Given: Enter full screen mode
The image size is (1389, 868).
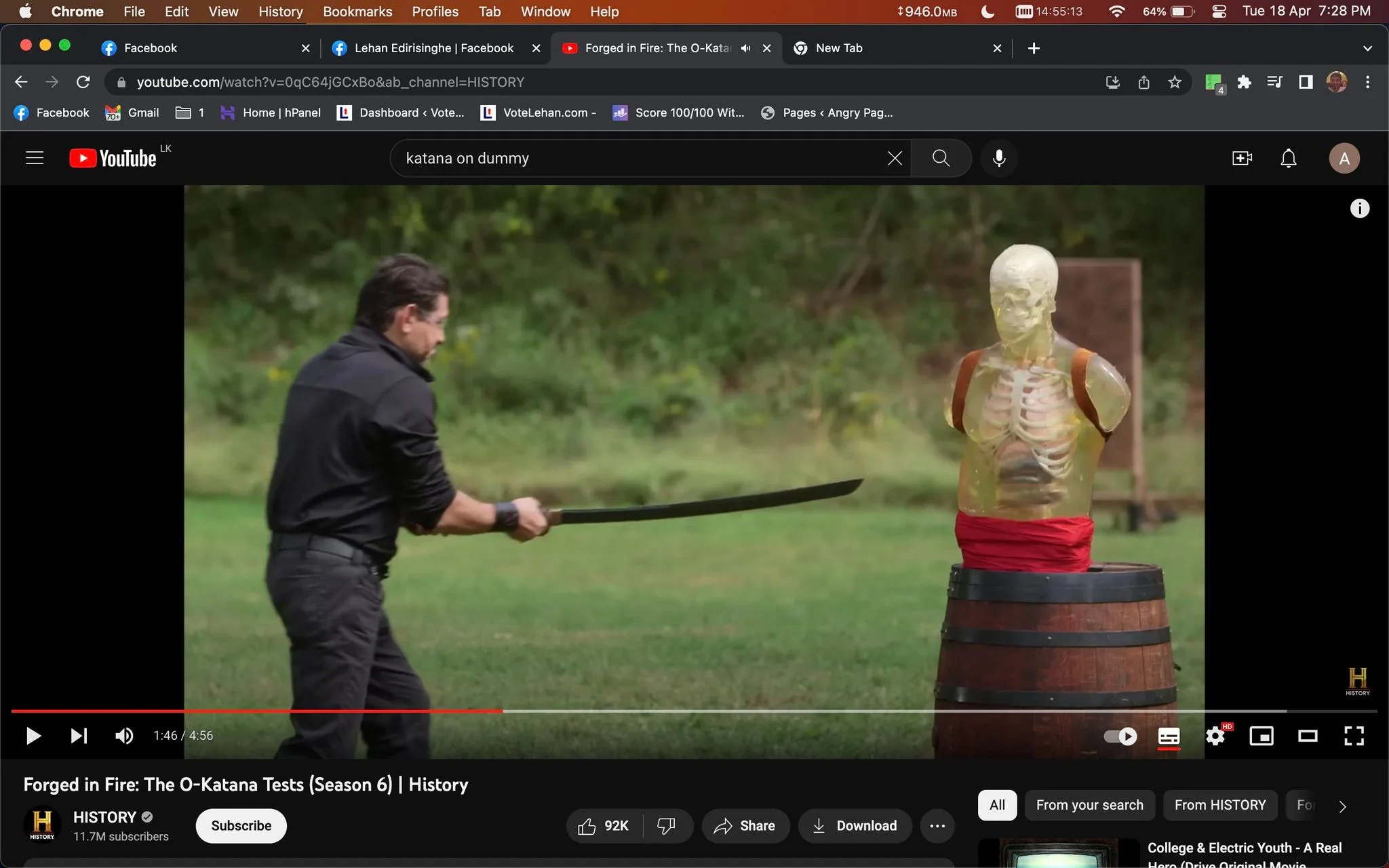Looking at the screenshot, I should [1354, 736].
